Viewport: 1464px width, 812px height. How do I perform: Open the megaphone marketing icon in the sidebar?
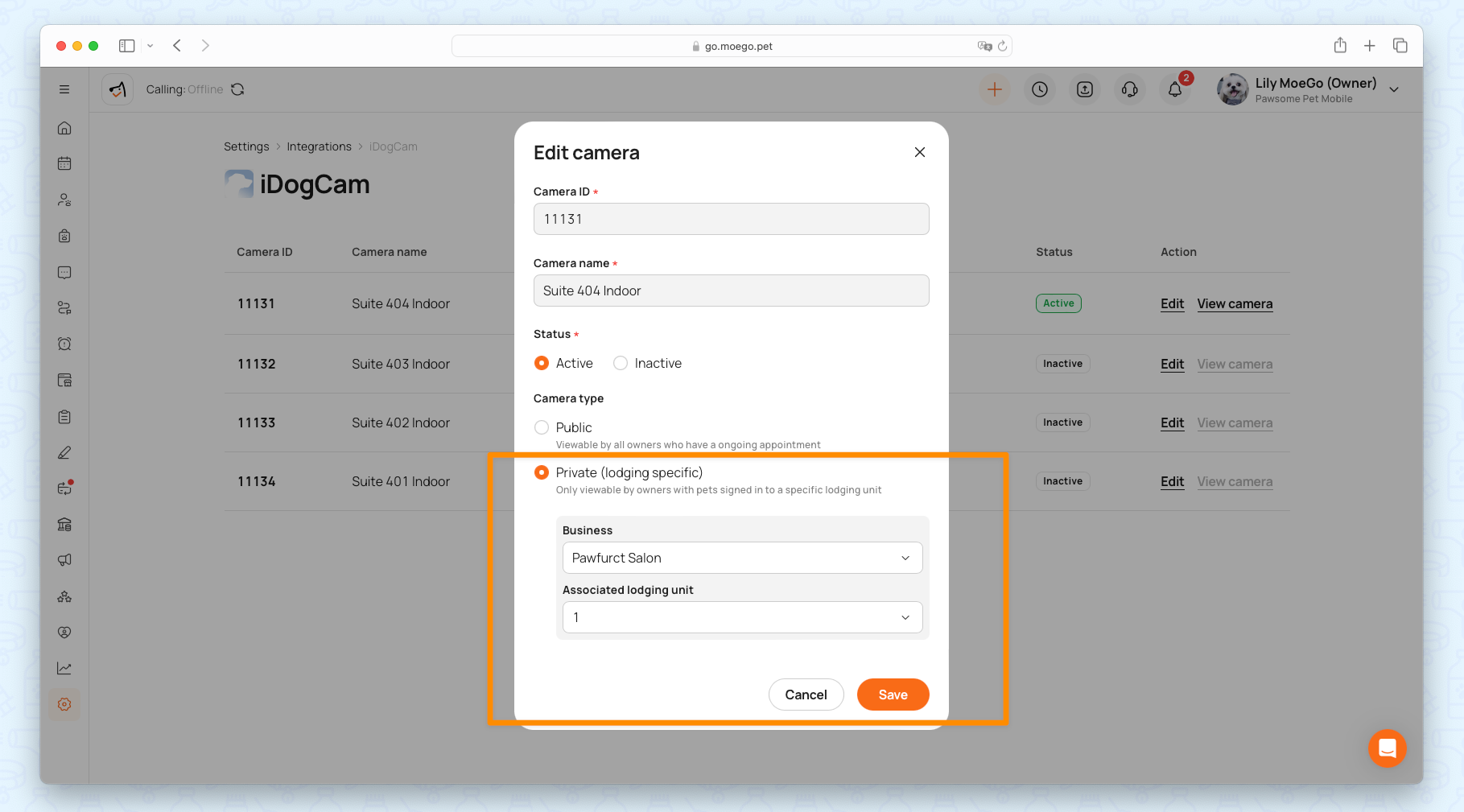pyautogui.click(x=64, y=560)
